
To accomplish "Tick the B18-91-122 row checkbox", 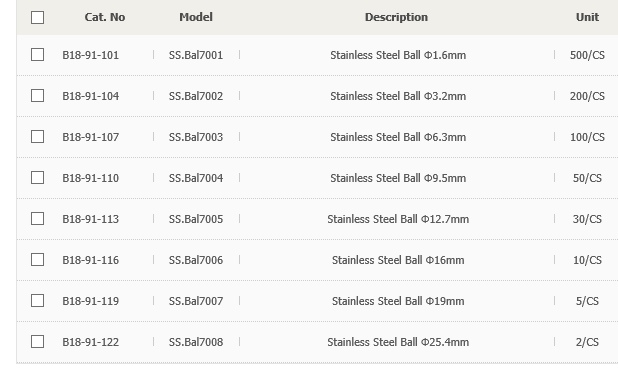I will pos(37,341).
